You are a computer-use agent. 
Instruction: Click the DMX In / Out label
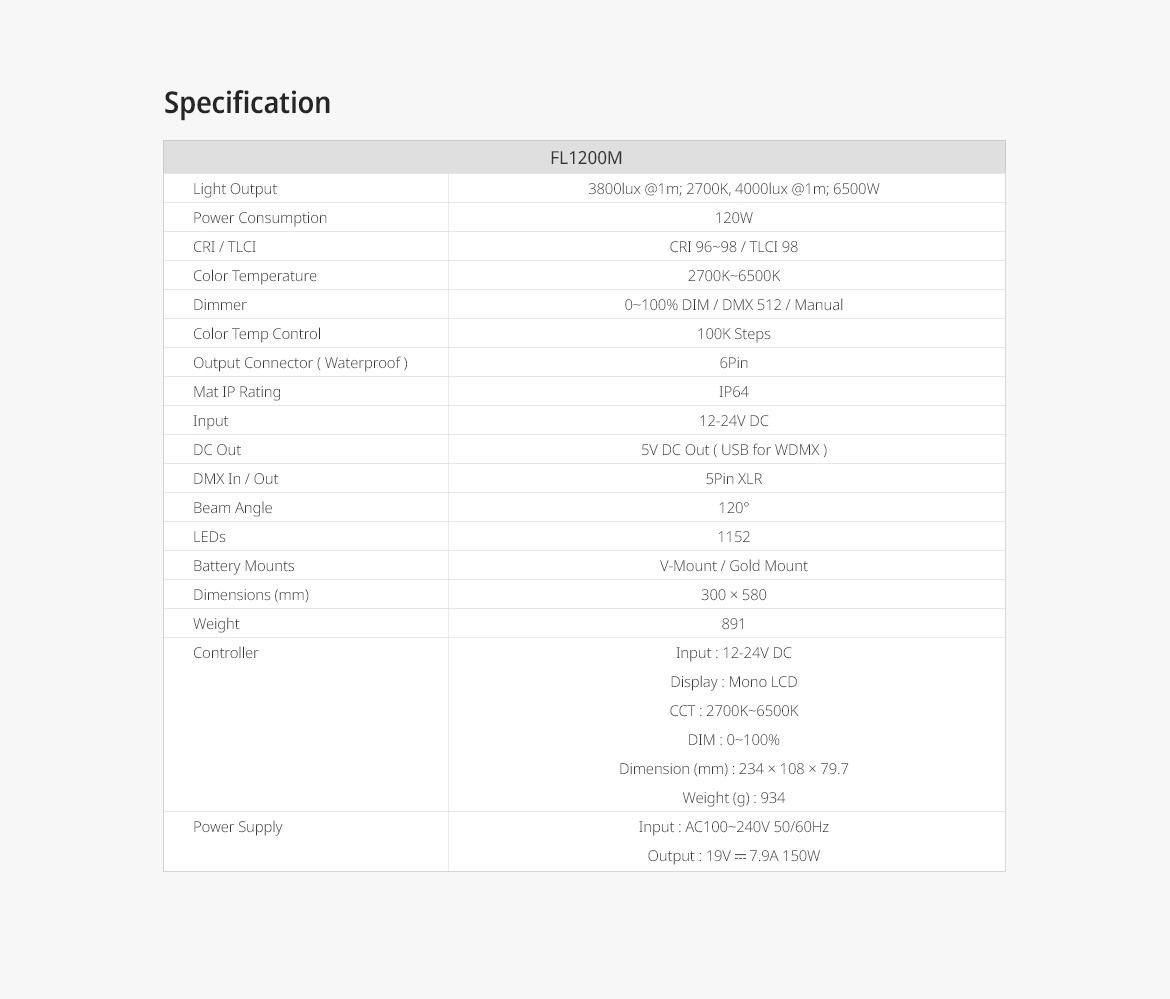coord(236,479)
